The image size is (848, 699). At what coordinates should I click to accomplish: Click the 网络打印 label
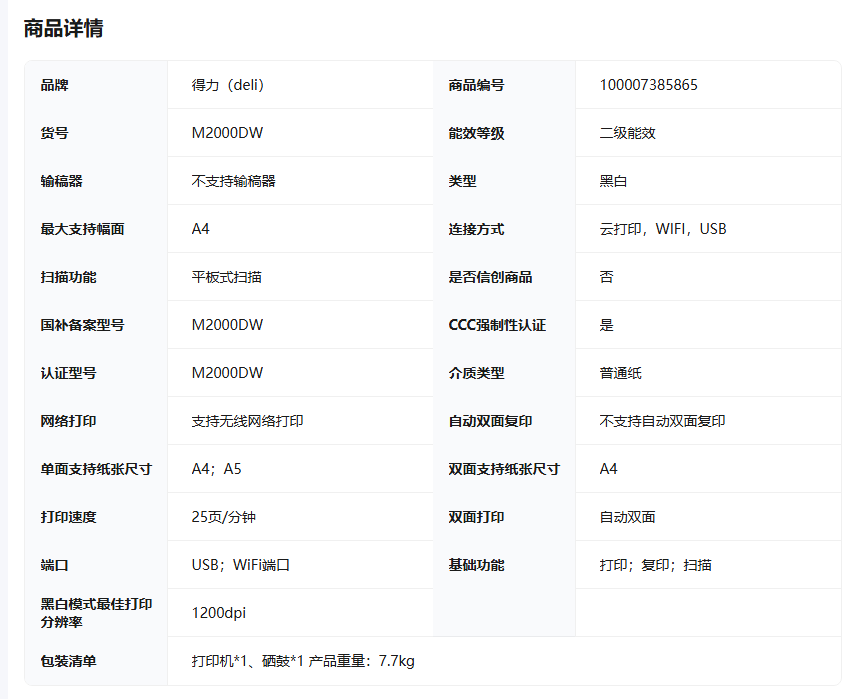(69, 421)
